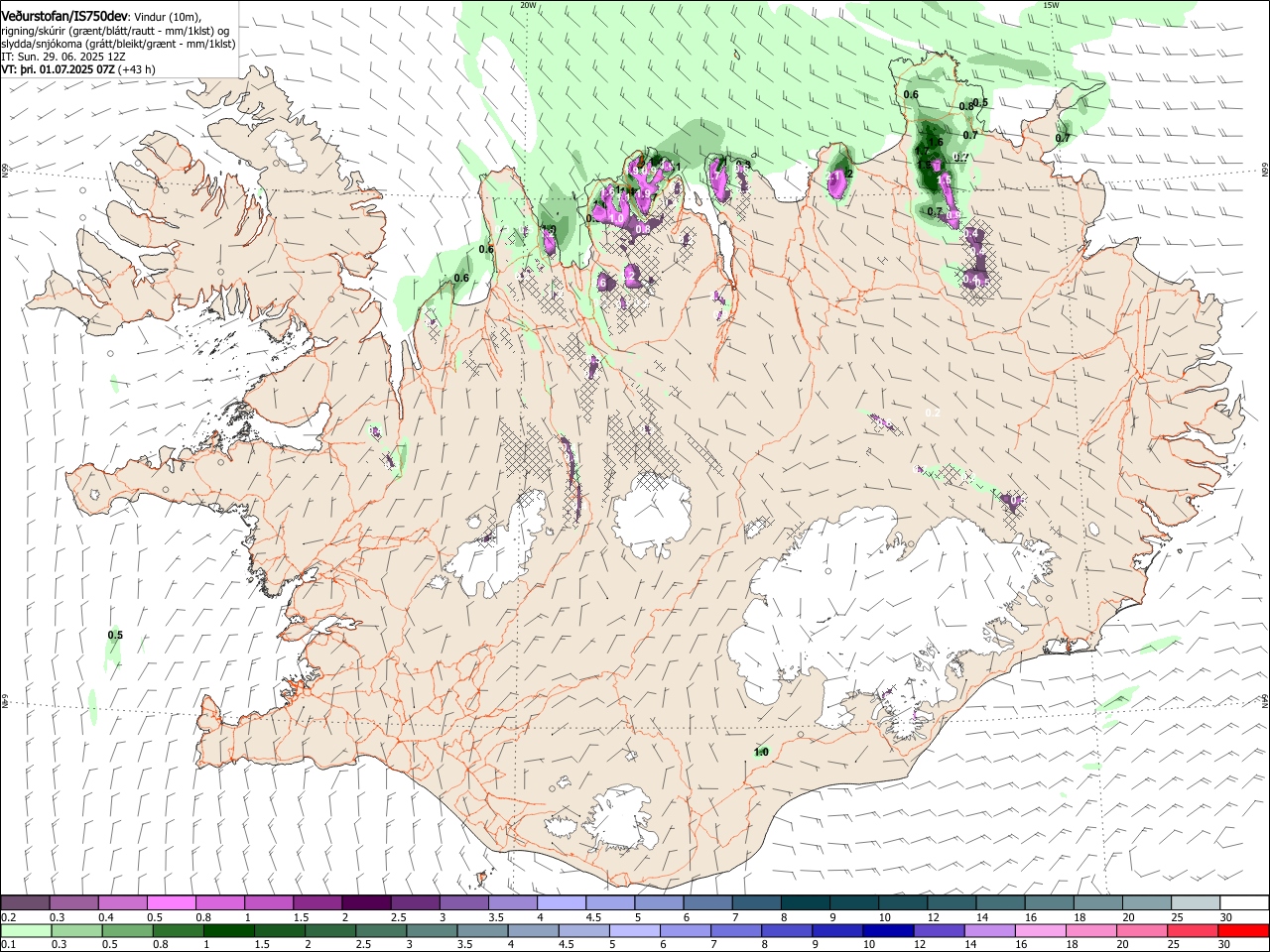Click the 0.1 value in rain scale legend
The height and width of the screenshot is (952, 1270).
tap(9, 944)
